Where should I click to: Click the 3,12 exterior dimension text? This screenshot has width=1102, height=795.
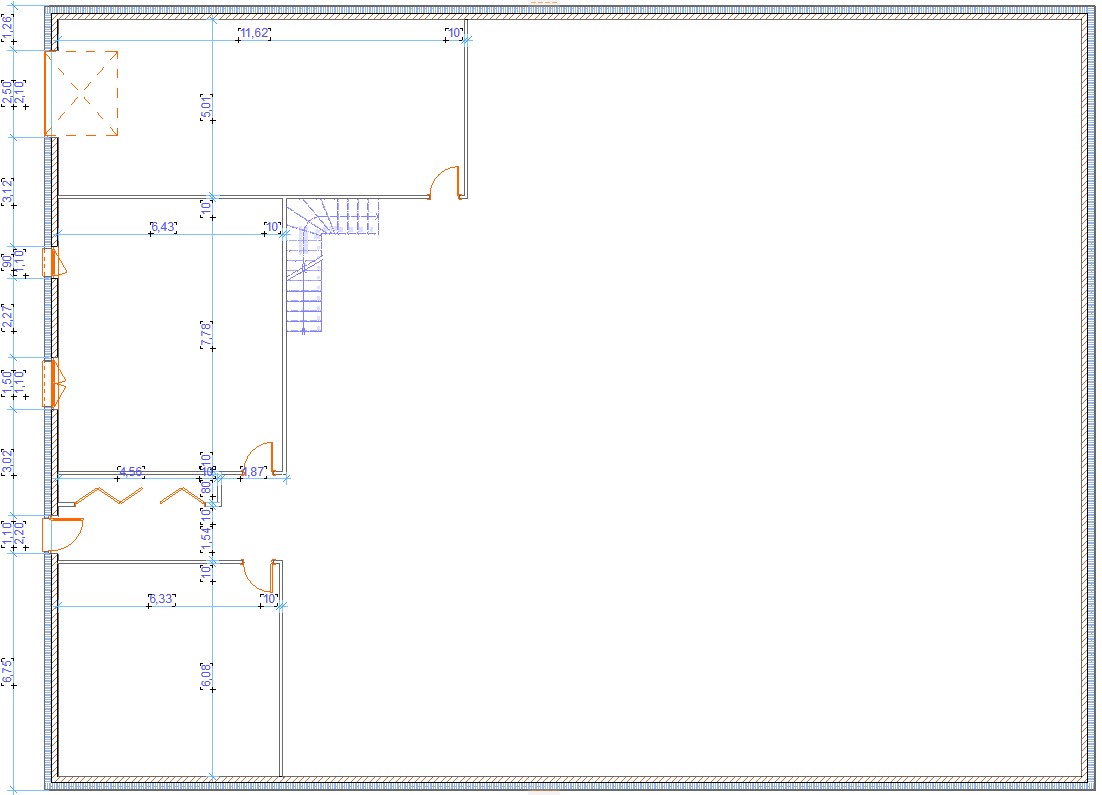[x=8, y=192]
